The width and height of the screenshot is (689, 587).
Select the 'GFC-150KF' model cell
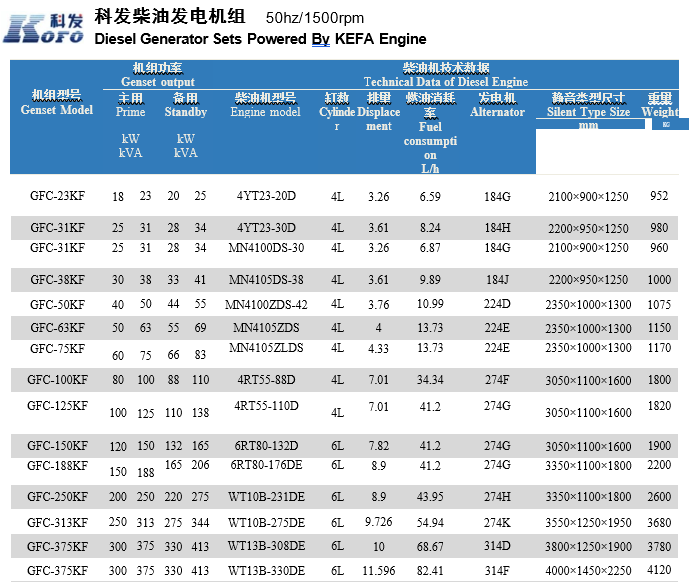(x=57, y=446)
